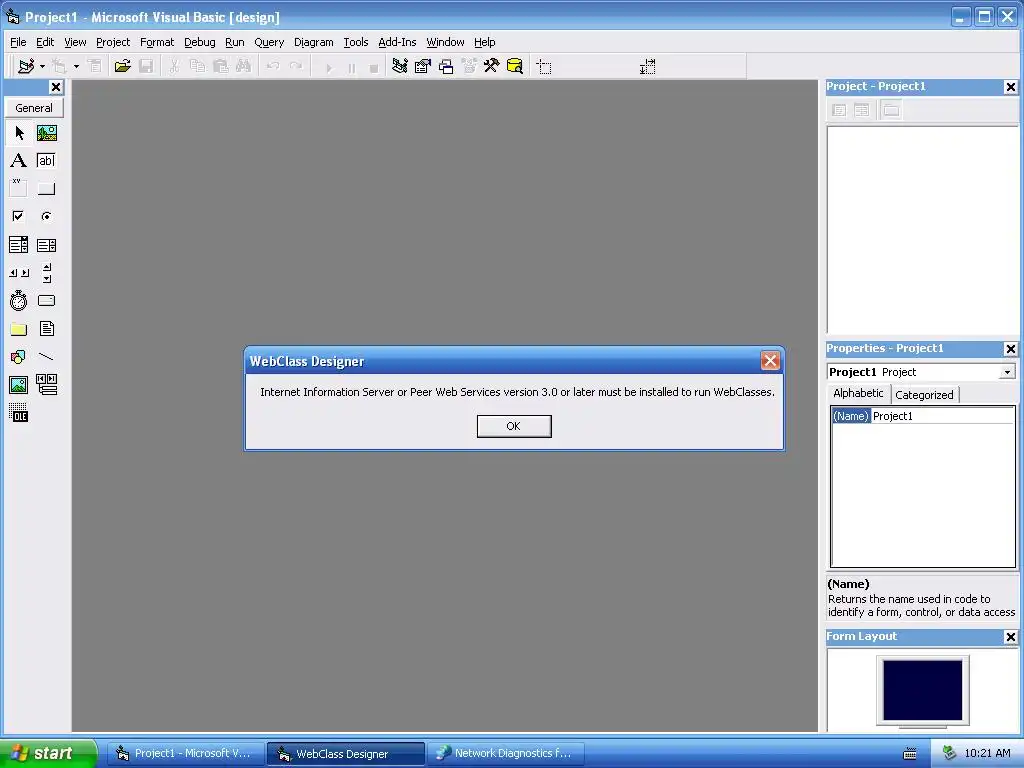This screenshot has height=768, width=1024.
Task: Show the Toolbox via hammer icon
Action: point(491,66)
